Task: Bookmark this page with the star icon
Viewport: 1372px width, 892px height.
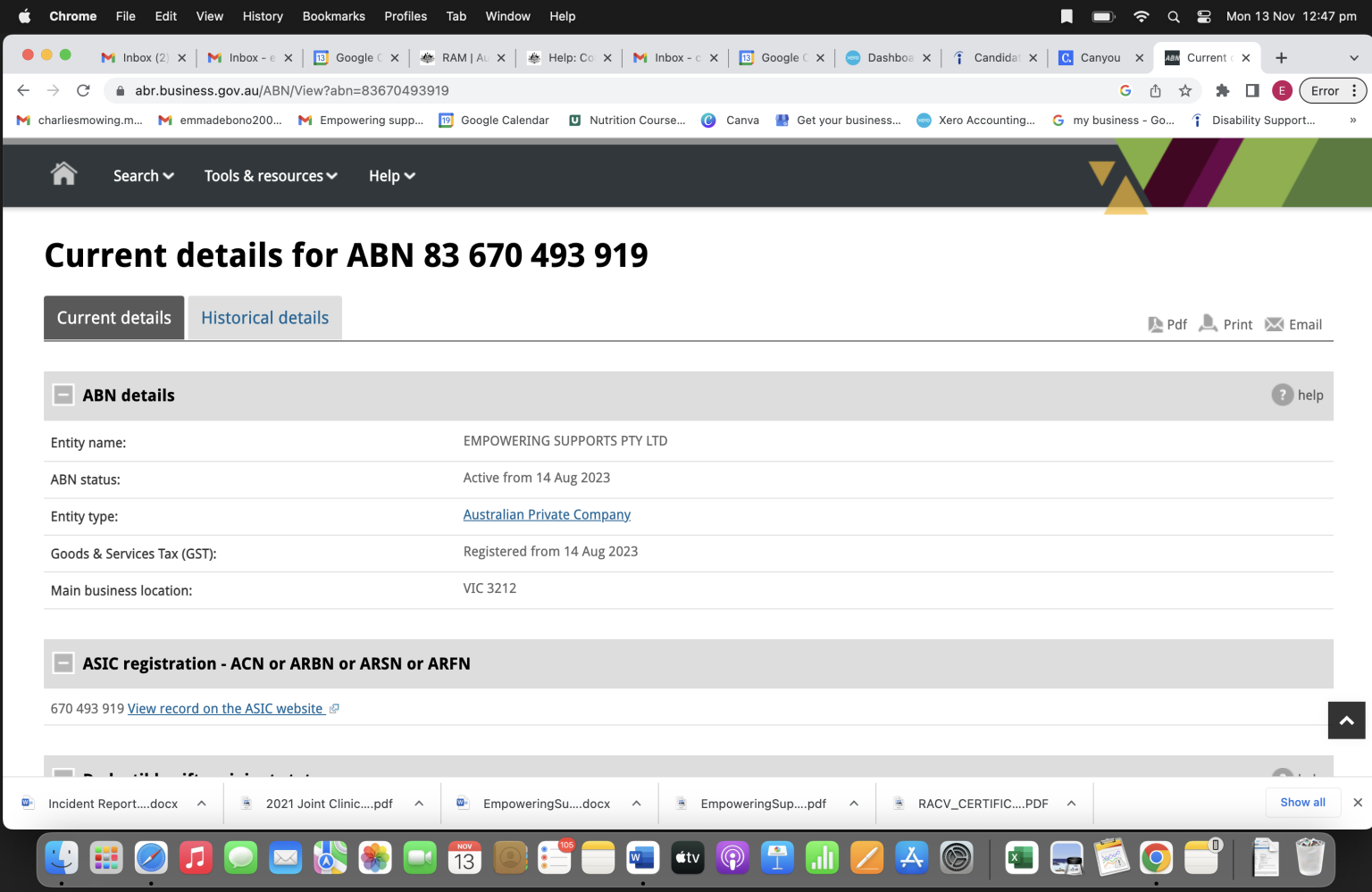Action: pyautogui.click(x=1184, y=90)
